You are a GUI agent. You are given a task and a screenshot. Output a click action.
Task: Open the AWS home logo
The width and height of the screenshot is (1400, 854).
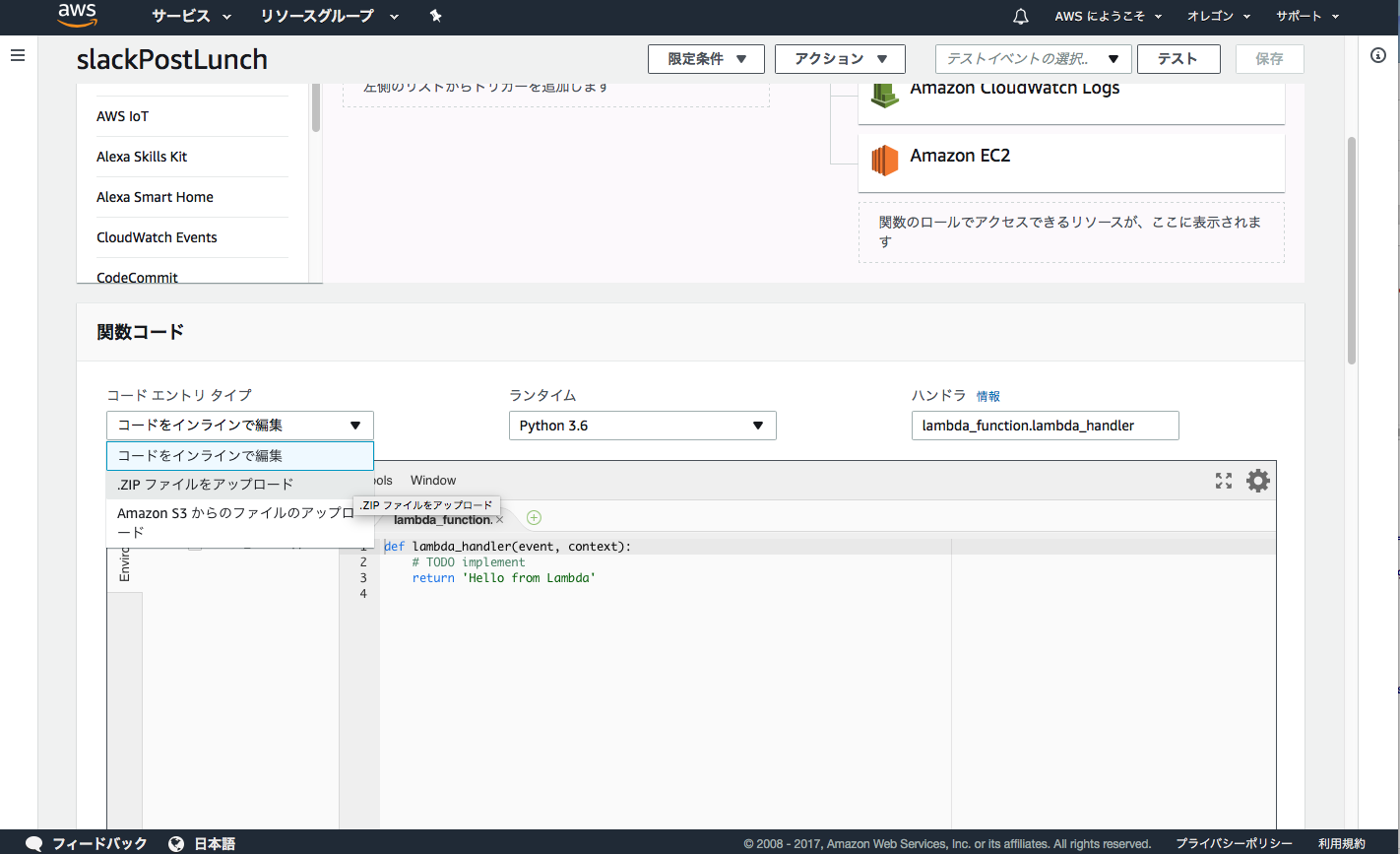[x=77, y=15]
